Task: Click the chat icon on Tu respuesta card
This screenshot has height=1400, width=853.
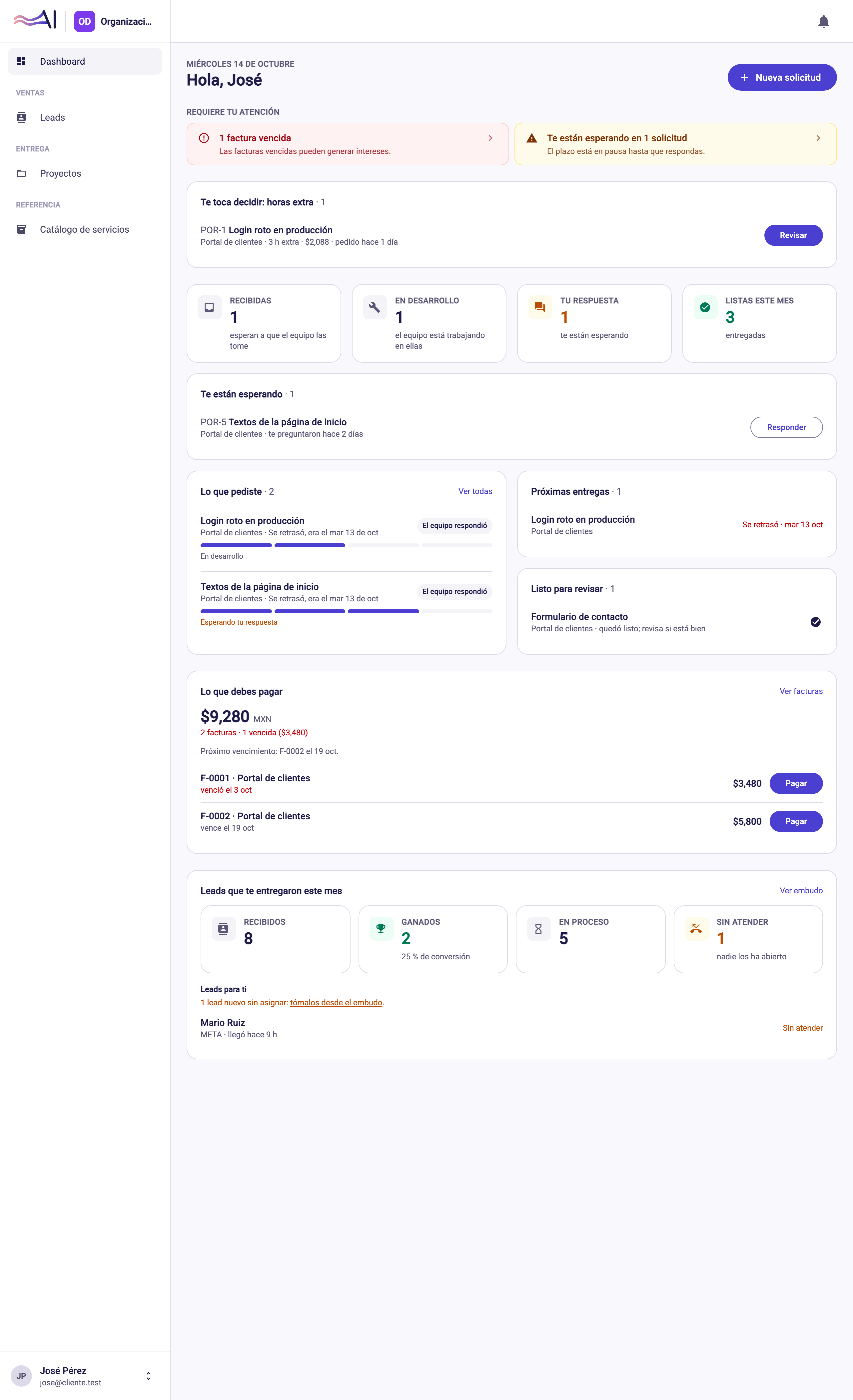Action: pos(540,307)
